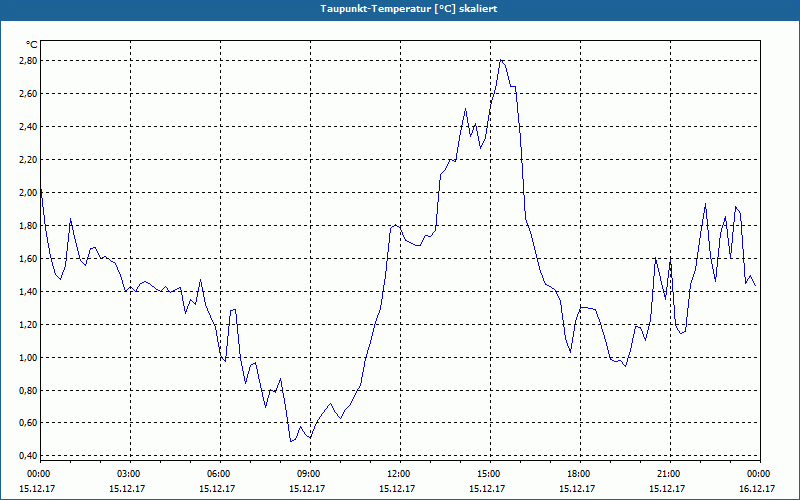Click the "15.12.17" date under 03:00

pyautogui.click(x=128, y=488)
